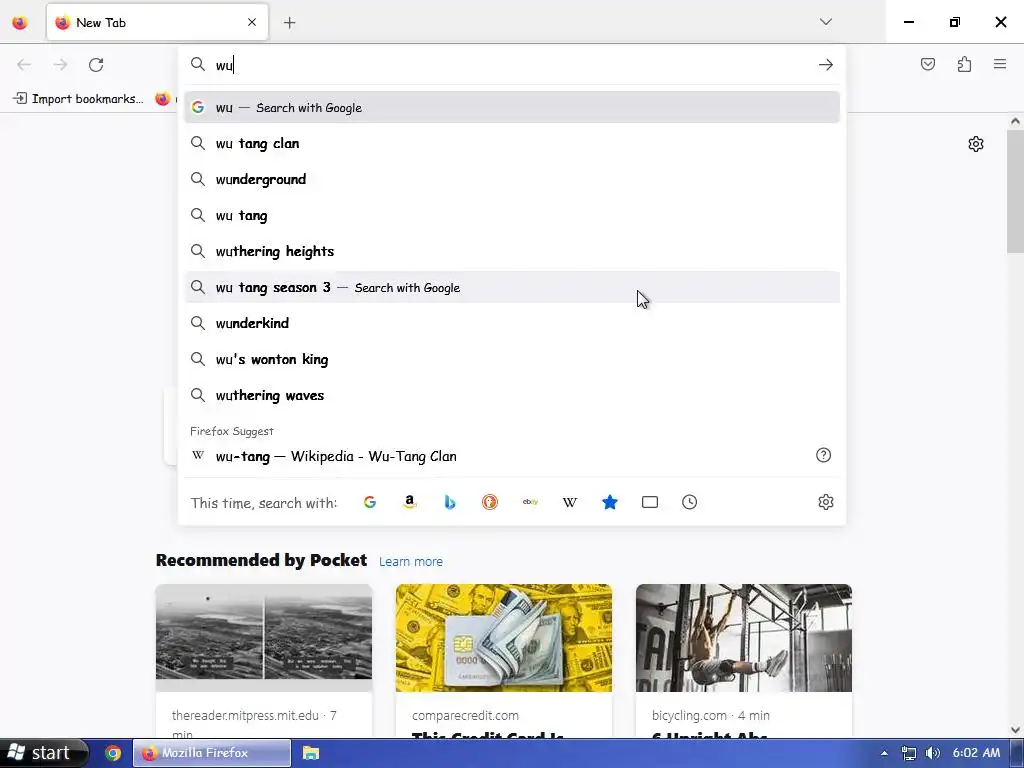This screenshot has height=768, width=1024.
Task: Search bookmarks using the star icon
Action: point(610,502)
